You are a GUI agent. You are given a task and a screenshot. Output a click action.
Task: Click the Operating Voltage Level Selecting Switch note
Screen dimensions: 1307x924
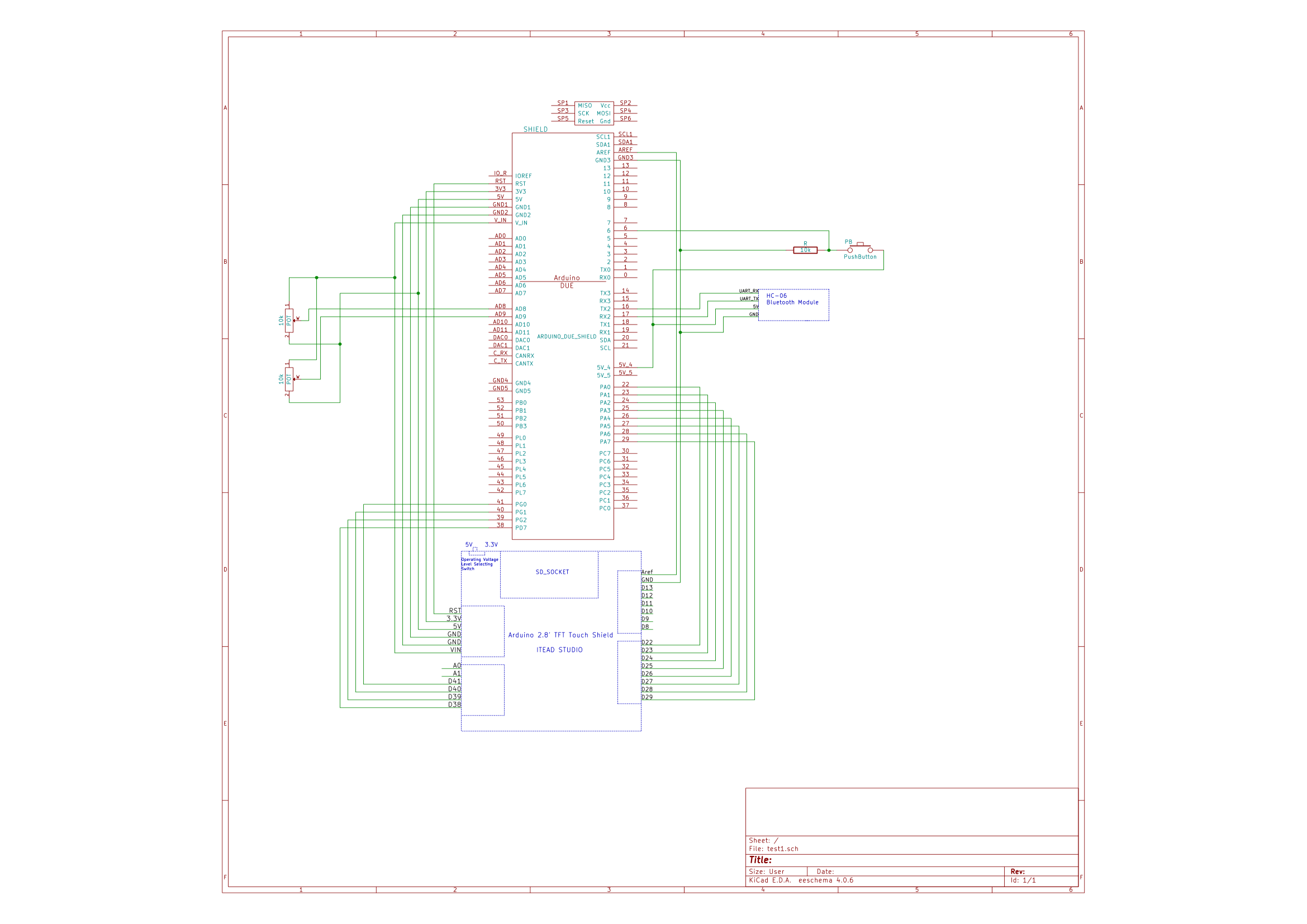tap(480, 564)
